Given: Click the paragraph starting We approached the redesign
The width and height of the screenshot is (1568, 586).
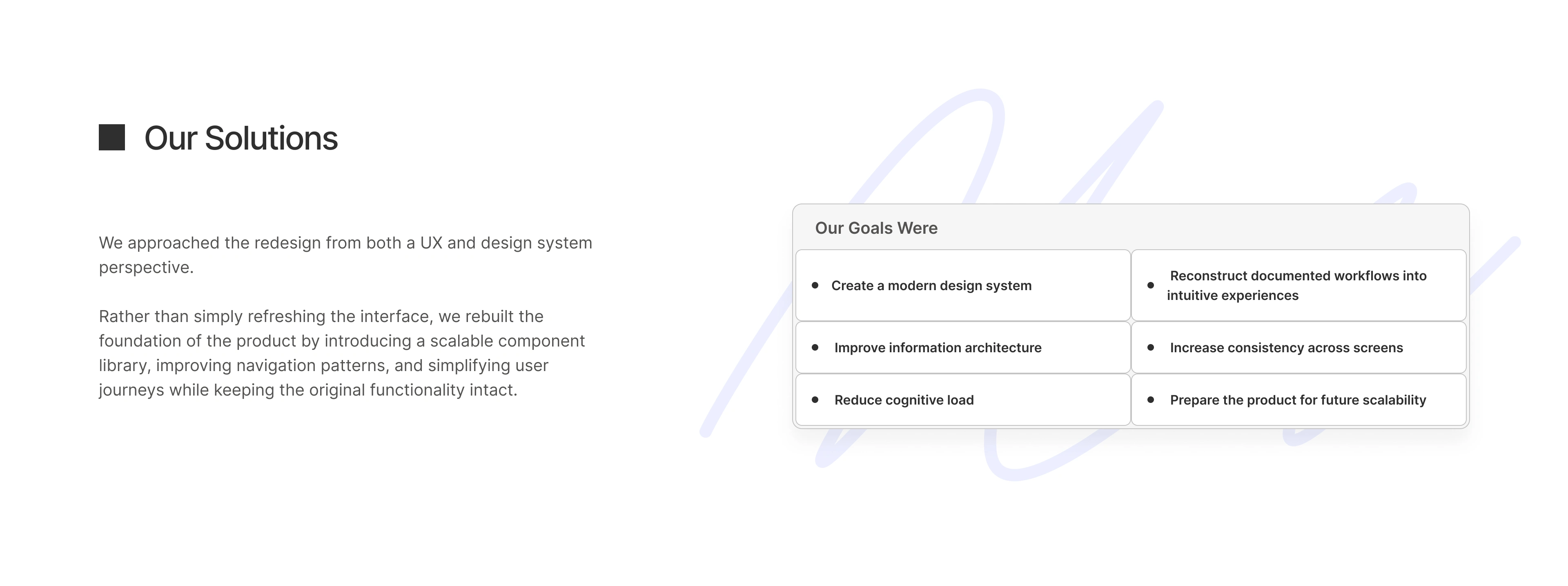Looking at the screenshot, I should (345, 255).
